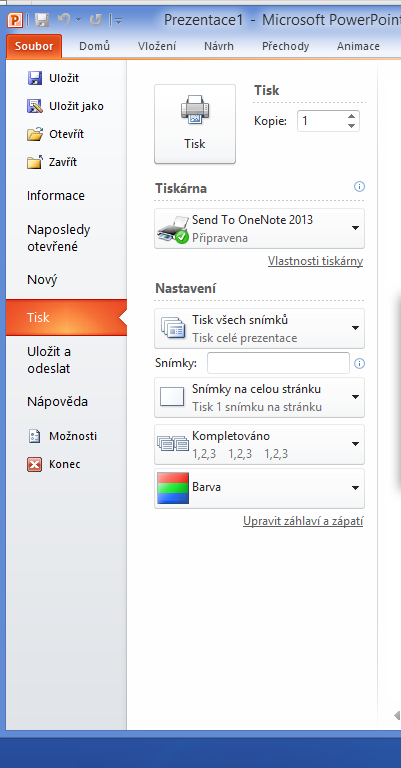Screen dimensions: 401x768
Task: Click the big Tisk print button
Action: pyautogui.click(x=195, y=124)
